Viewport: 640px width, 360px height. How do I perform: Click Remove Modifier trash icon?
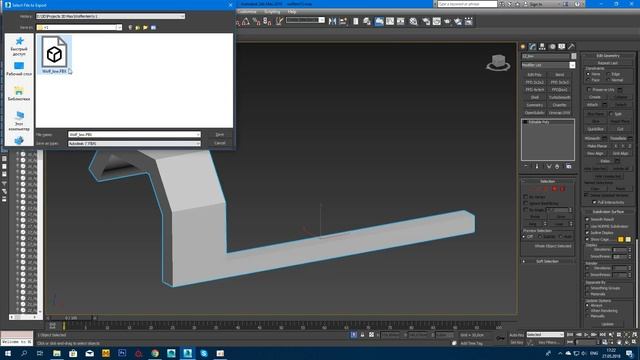[557, 167]
